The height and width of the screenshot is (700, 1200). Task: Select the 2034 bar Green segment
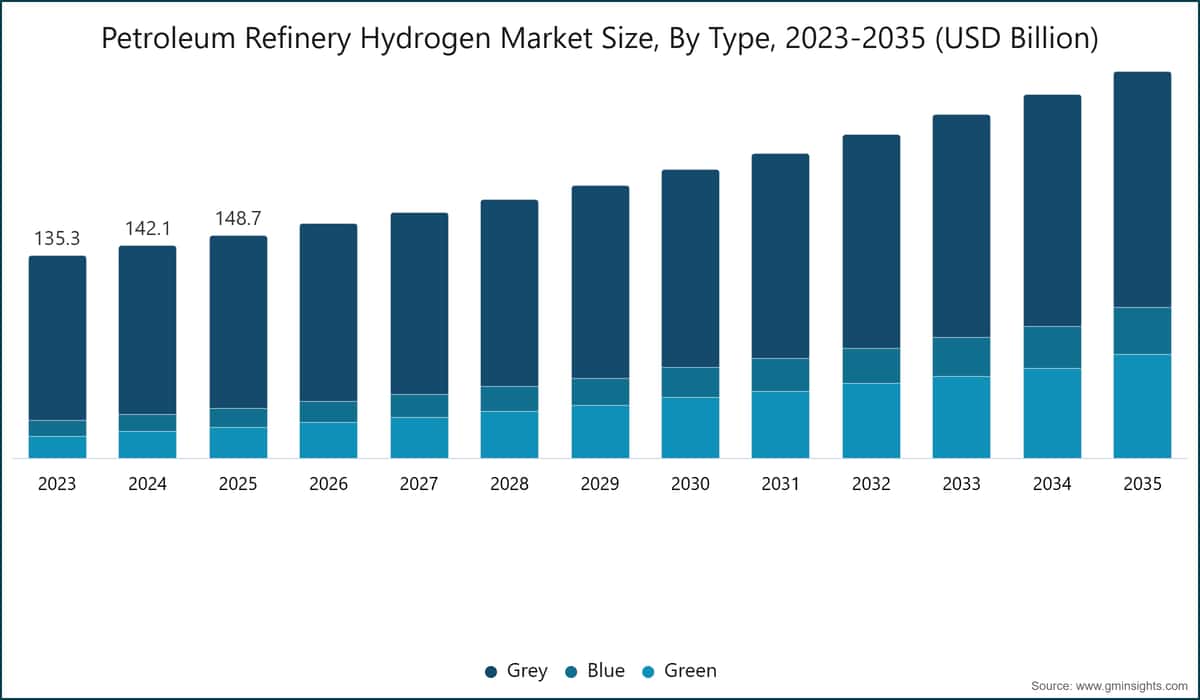(x=1052, y=413)
